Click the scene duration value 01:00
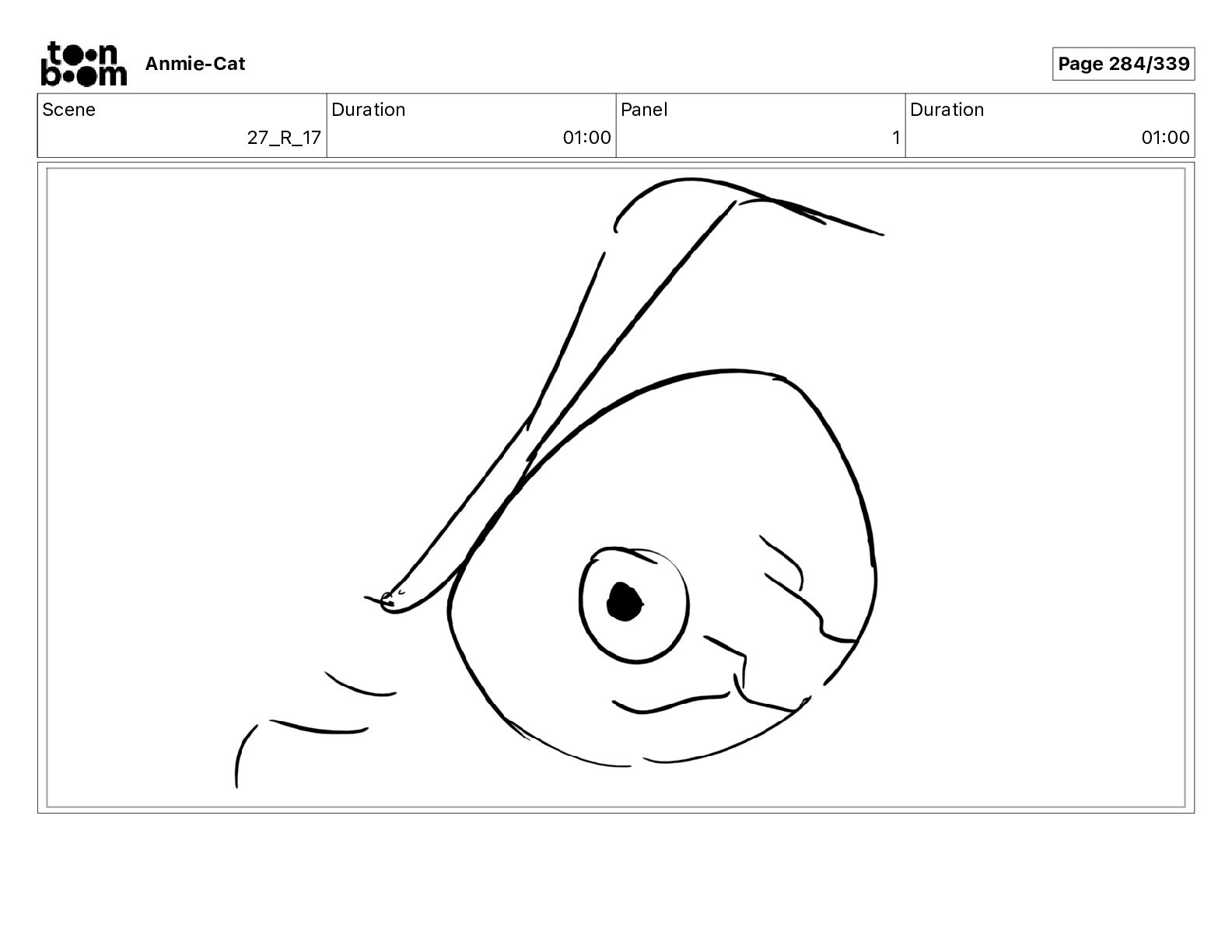Viewport: 1232px width, 952px height. [587, 138]
